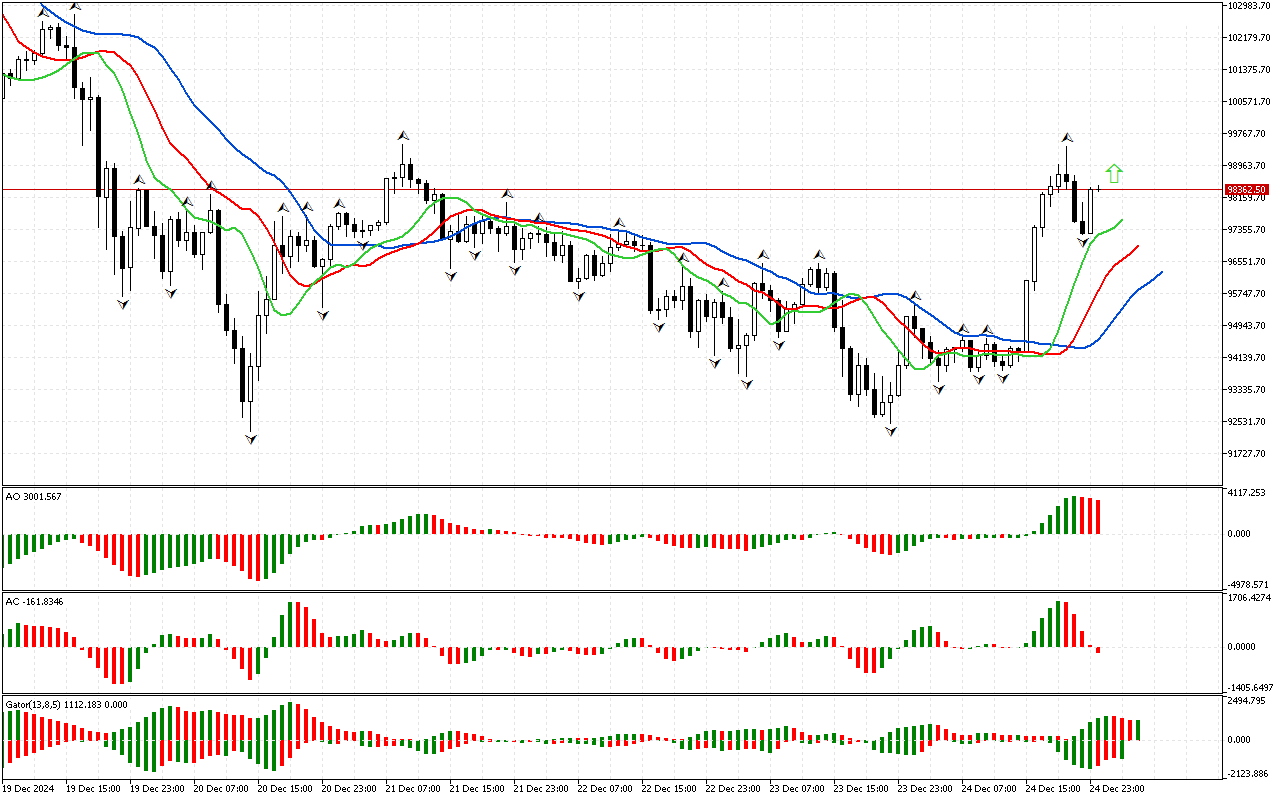Select the 100571.70 price axis label
Screen dimensions: 1280x800
1250,102
